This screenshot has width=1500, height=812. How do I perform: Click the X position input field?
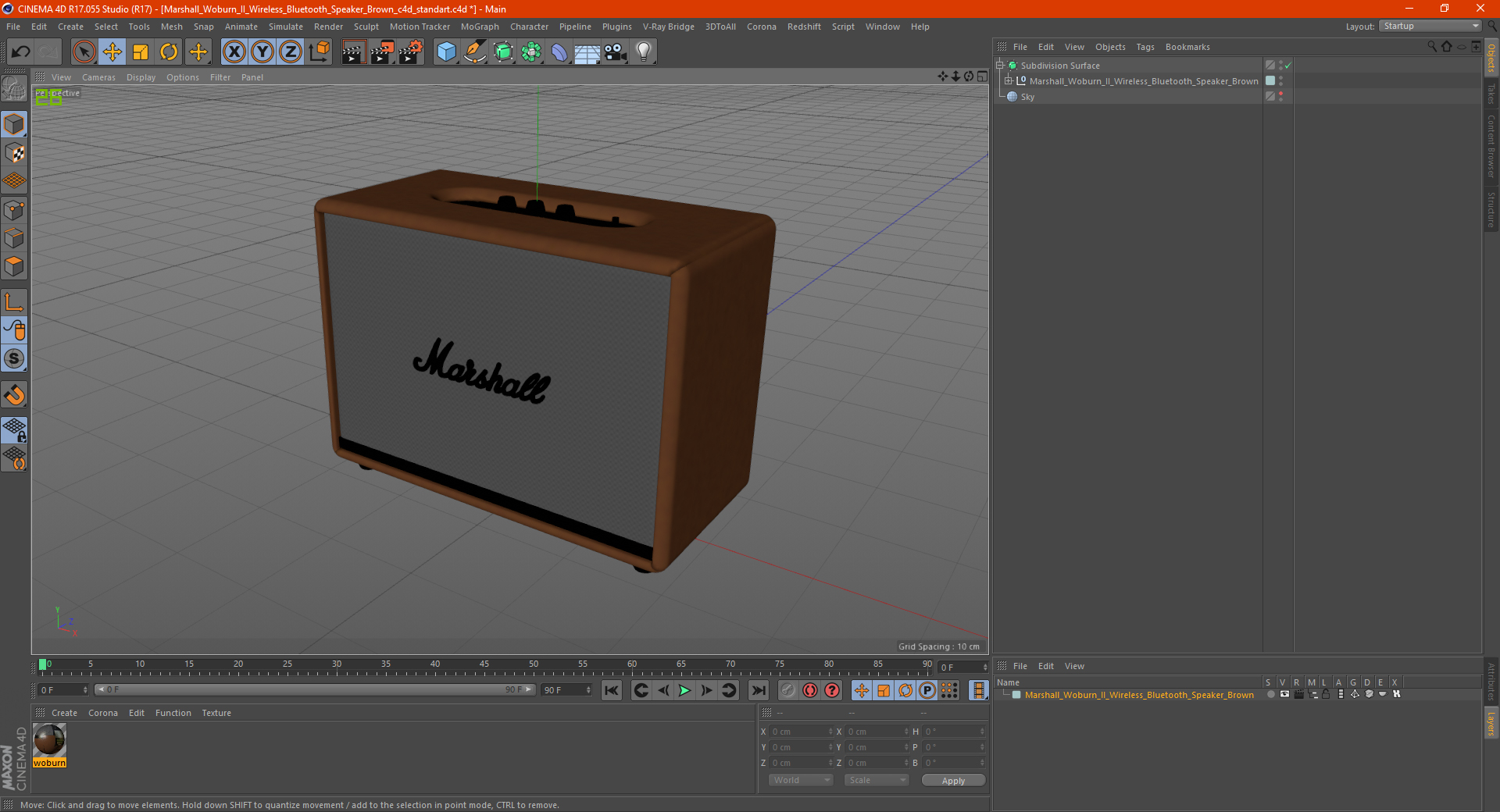click(x=802, y=732)
